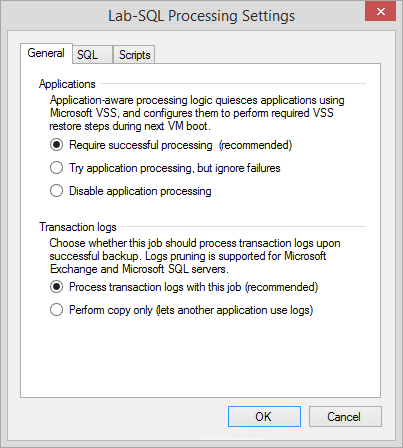
Task: Select Disable application processing option
Action: 56,191
